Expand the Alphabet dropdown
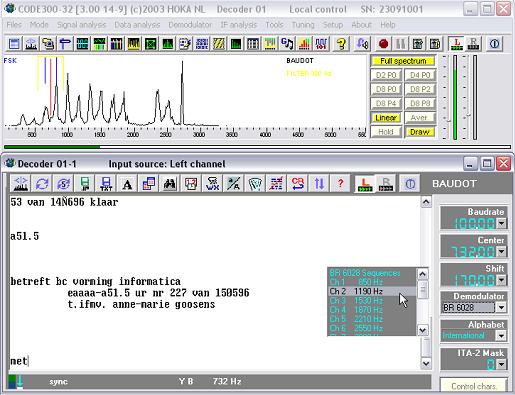Image resolution: width=515 pixels, height=395 pixels. click(x=501, y=335)
